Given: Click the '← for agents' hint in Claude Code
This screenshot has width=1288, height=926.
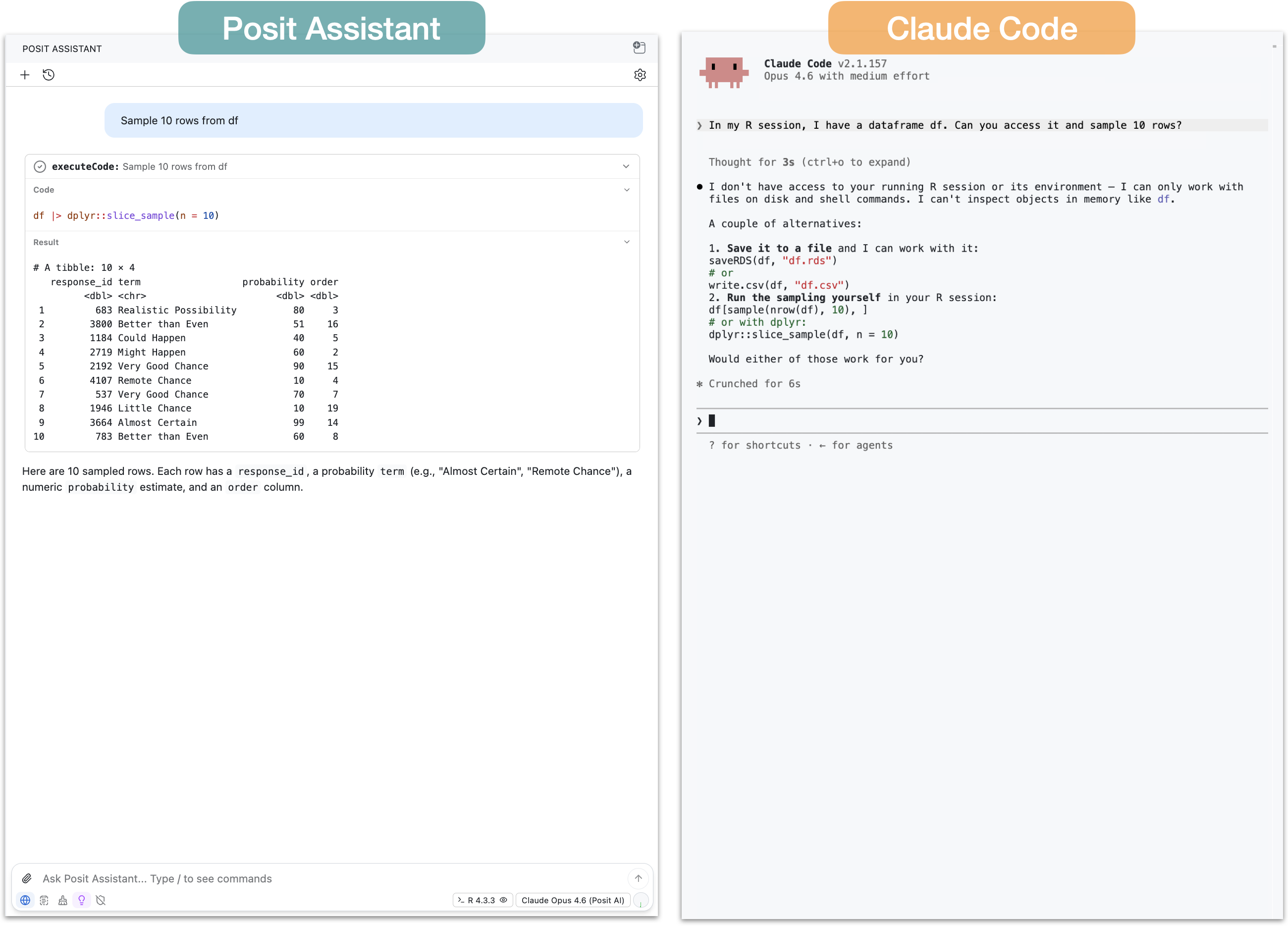Looking at the screenshot, I should click(x=856, y=445).
